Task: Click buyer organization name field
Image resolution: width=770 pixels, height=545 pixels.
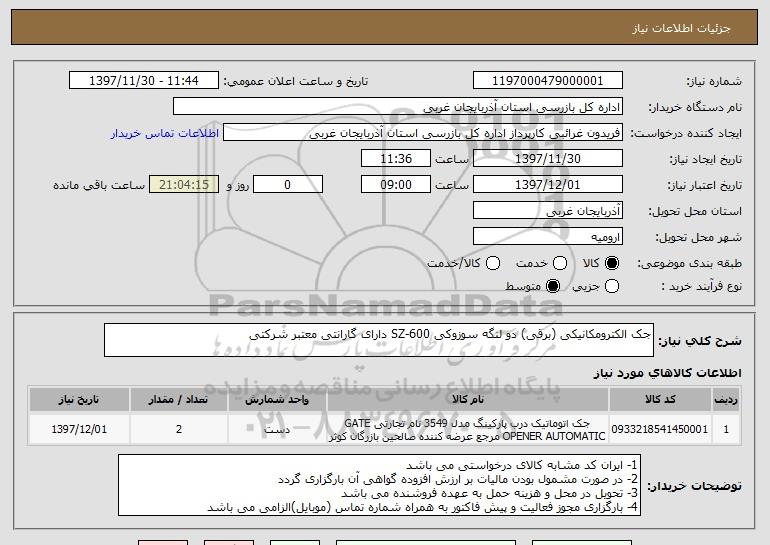Action: [x=398, y=107]
